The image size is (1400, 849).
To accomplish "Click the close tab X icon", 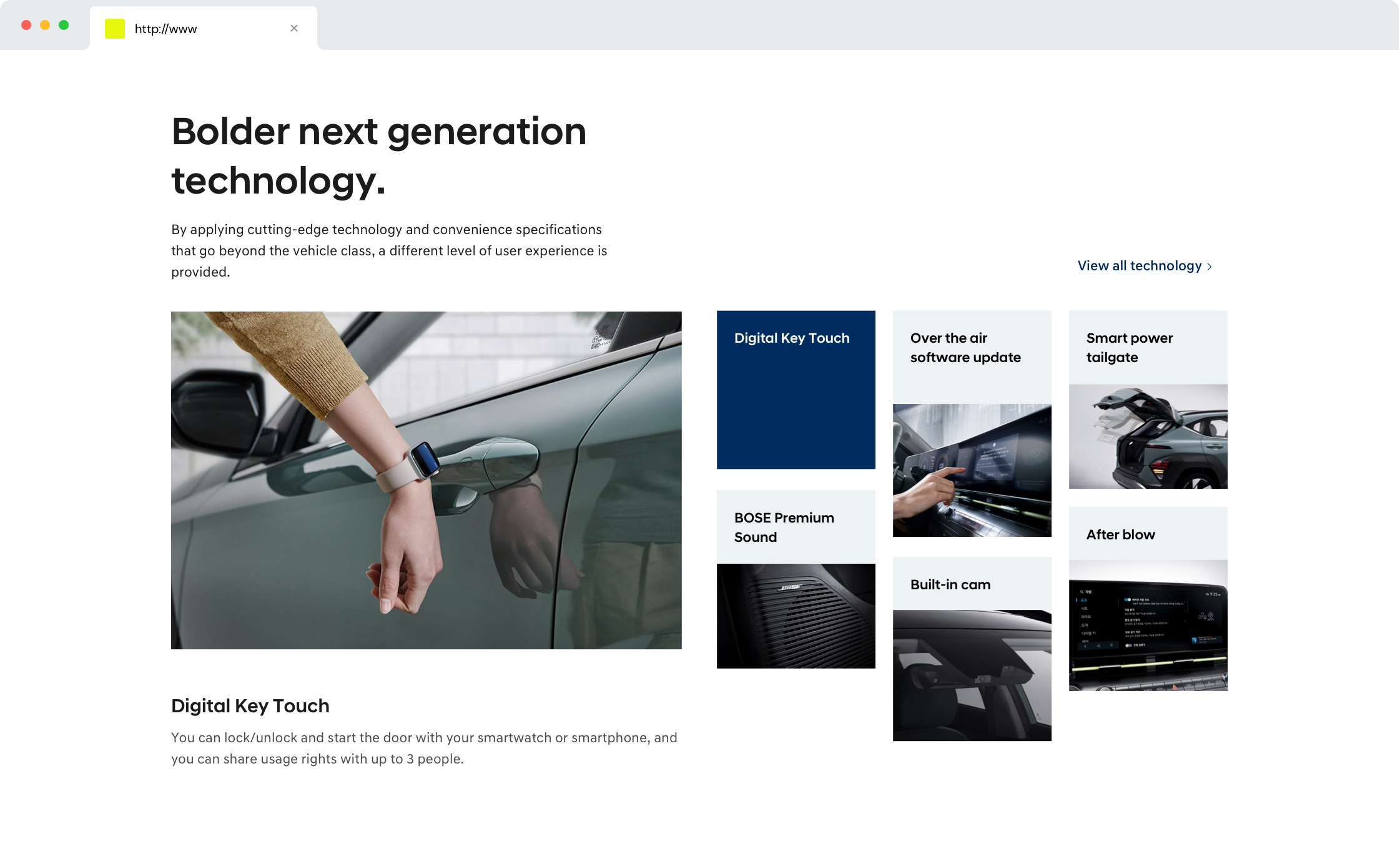I will click(294, 28).
